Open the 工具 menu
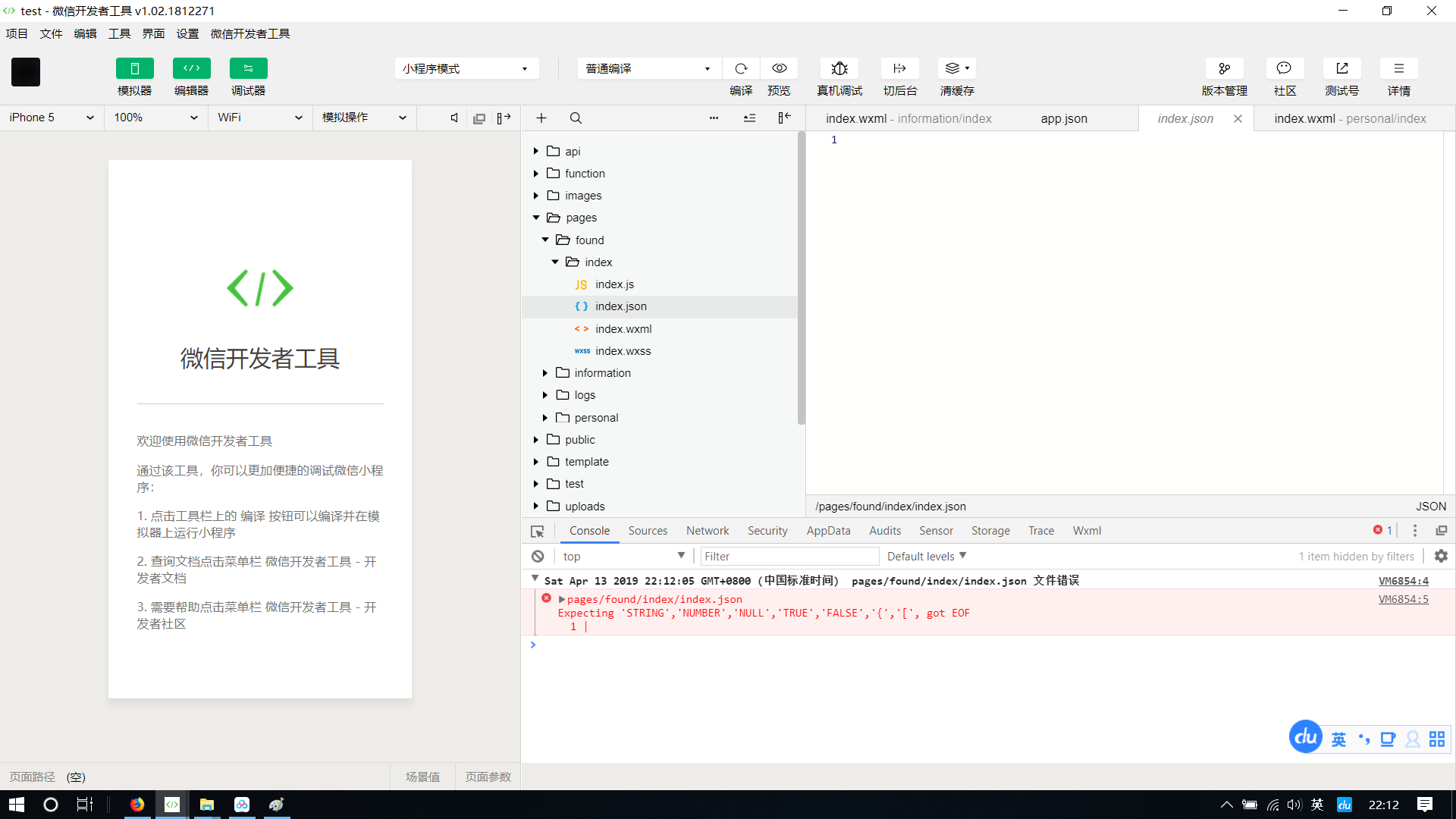Viewport: 1456px width, 819px height. [x=119, y=33]
